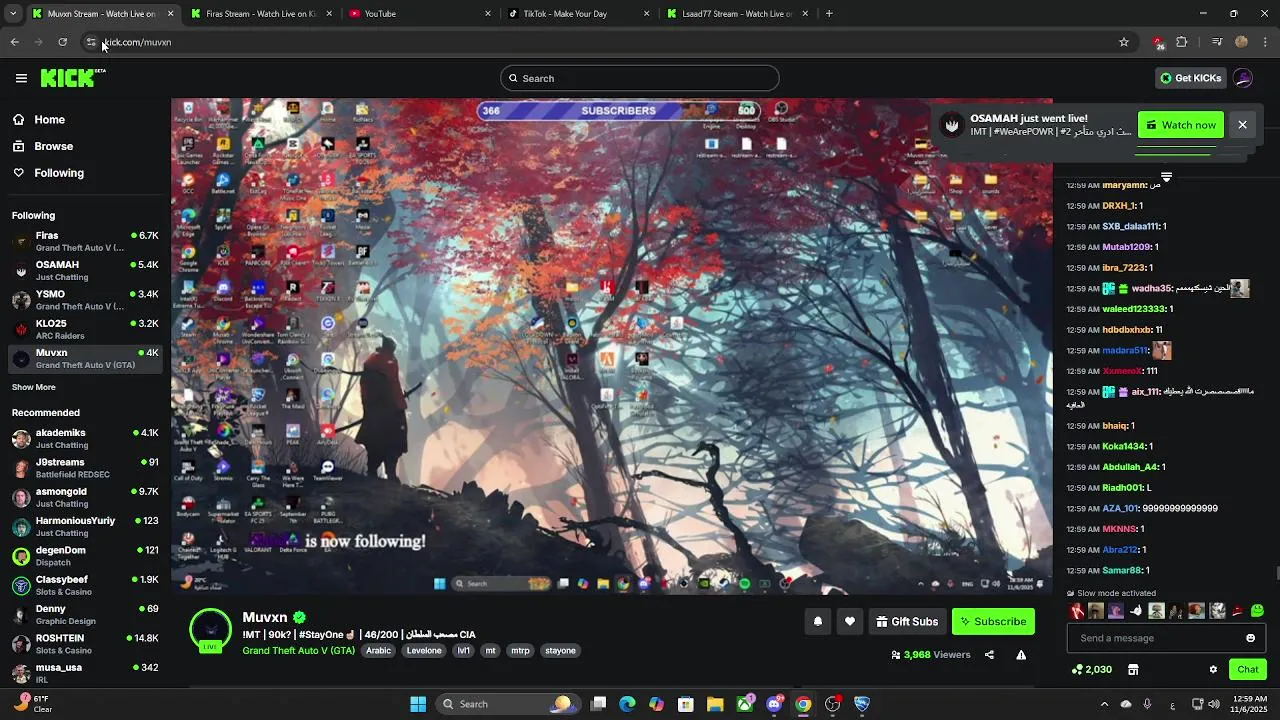Image resolution: width=1280 pixels, height=720 pixels.
Task: Send the message with the Chat button
Action: click(1248, 670)
